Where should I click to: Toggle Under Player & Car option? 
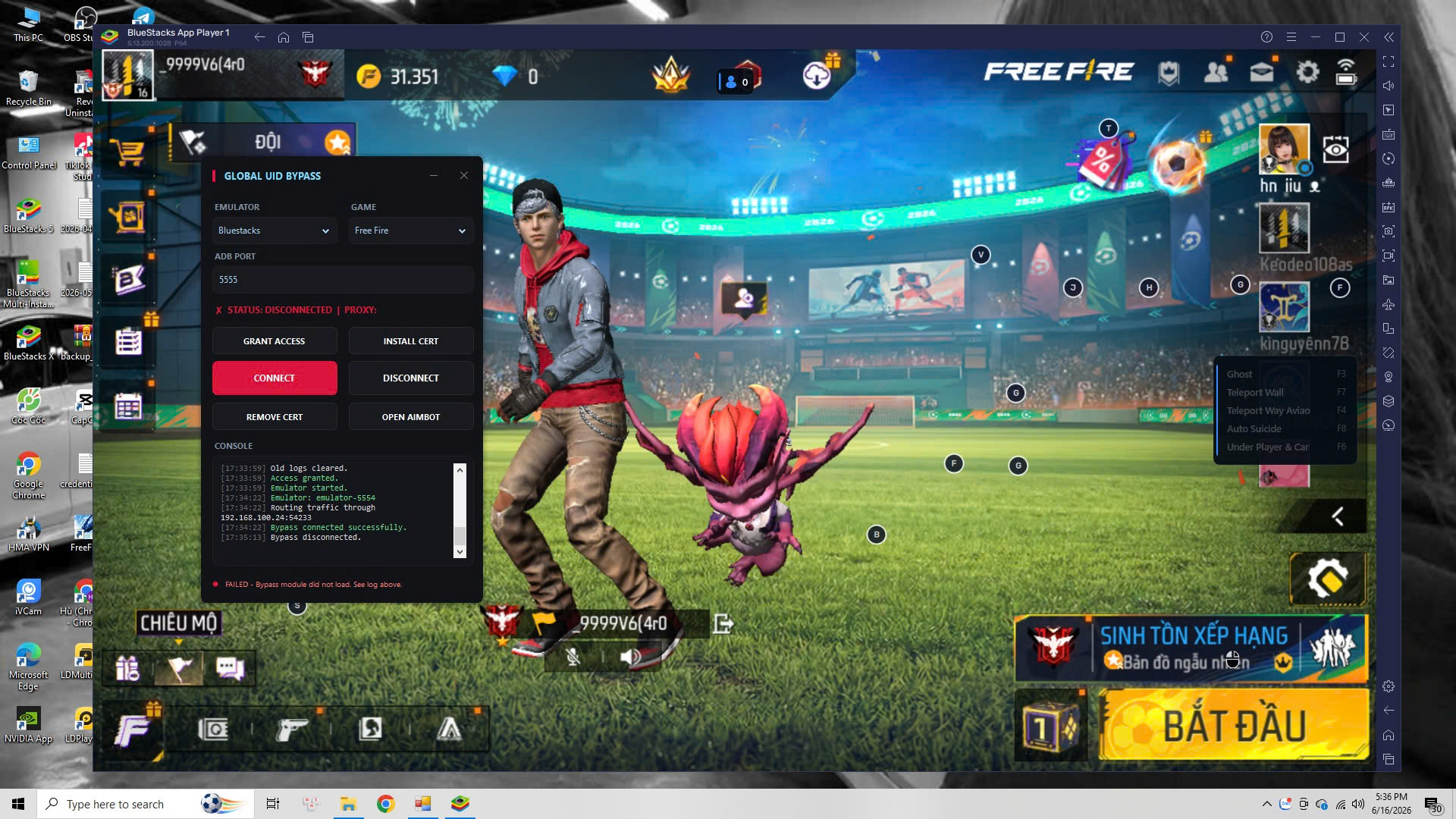point(1285,447)
